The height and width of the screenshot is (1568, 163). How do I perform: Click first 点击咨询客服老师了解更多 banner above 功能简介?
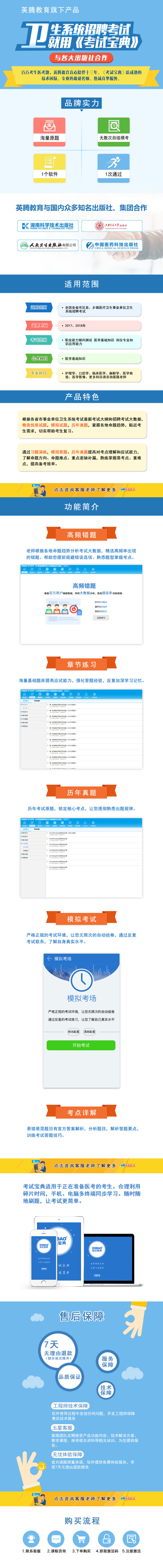click(x=81, y=490)
